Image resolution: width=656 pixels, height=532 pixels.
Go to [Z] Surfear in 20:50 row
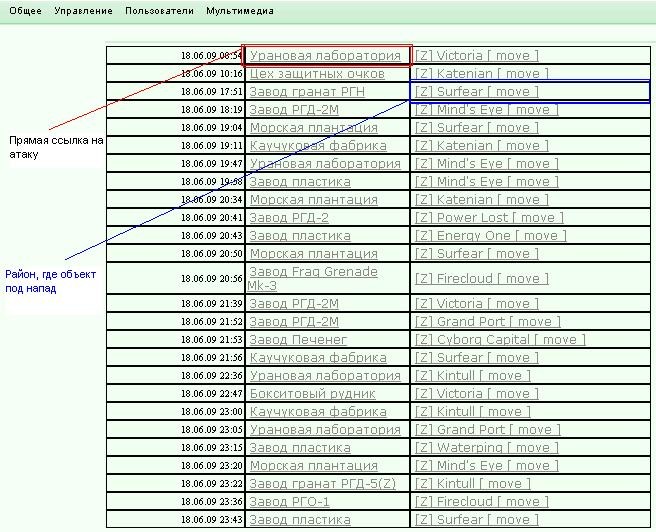pos(477,253)
